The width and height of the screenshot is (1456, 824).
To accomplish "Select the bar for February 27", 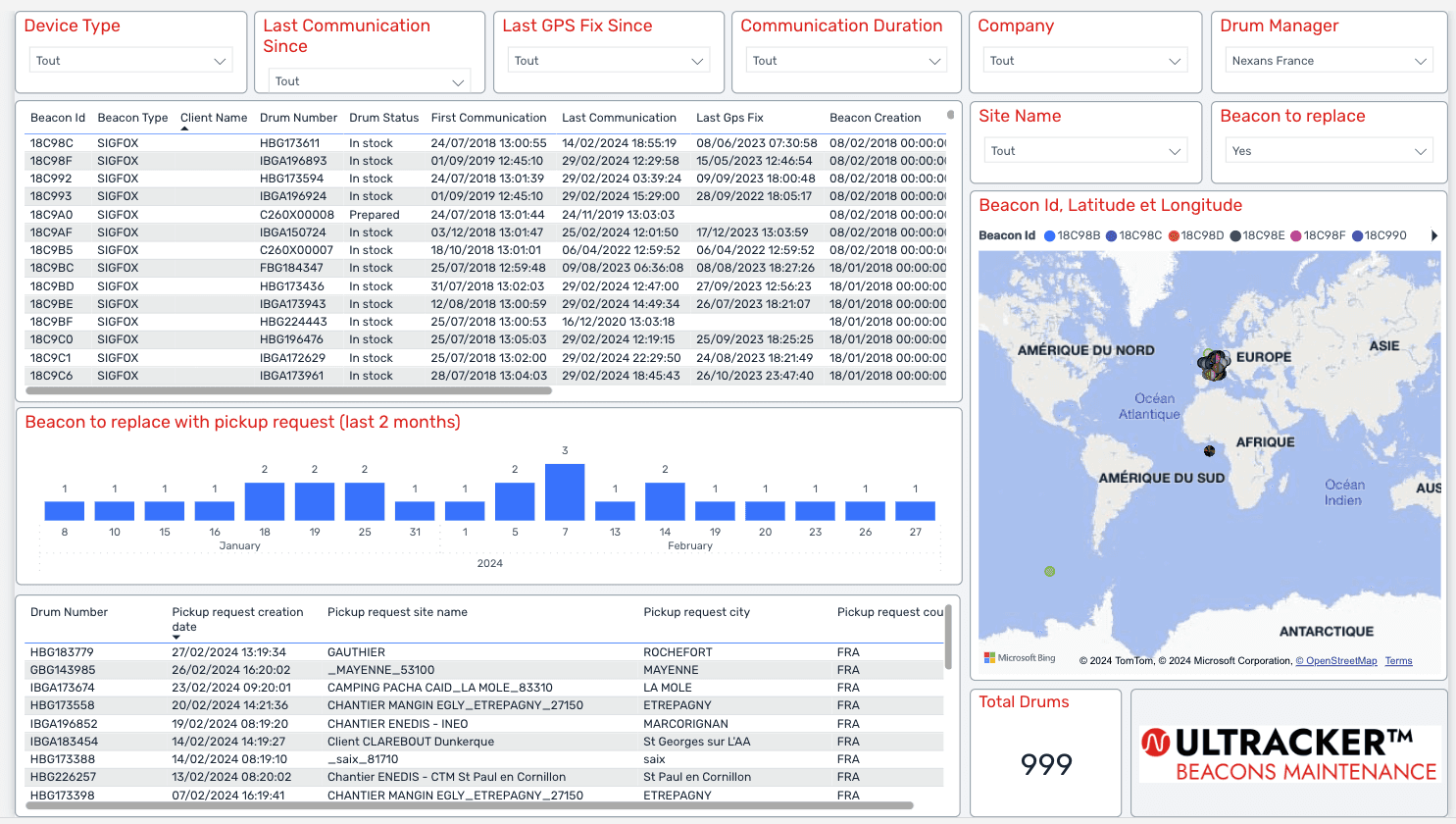I will (x=915, y=510).
